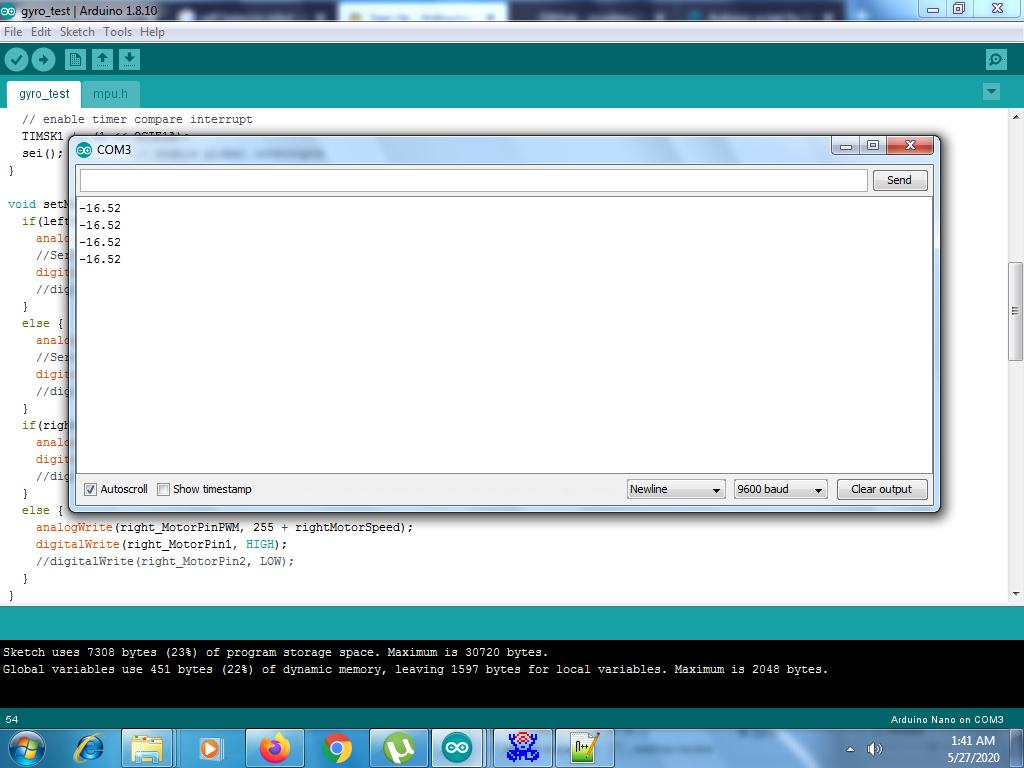Open the Tools menu

point(118,32)
